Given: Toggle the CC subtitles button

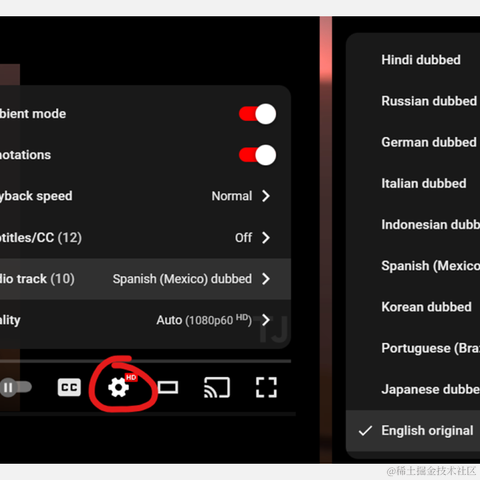Looking at the screenshot, I should click(x=69, y=387).
